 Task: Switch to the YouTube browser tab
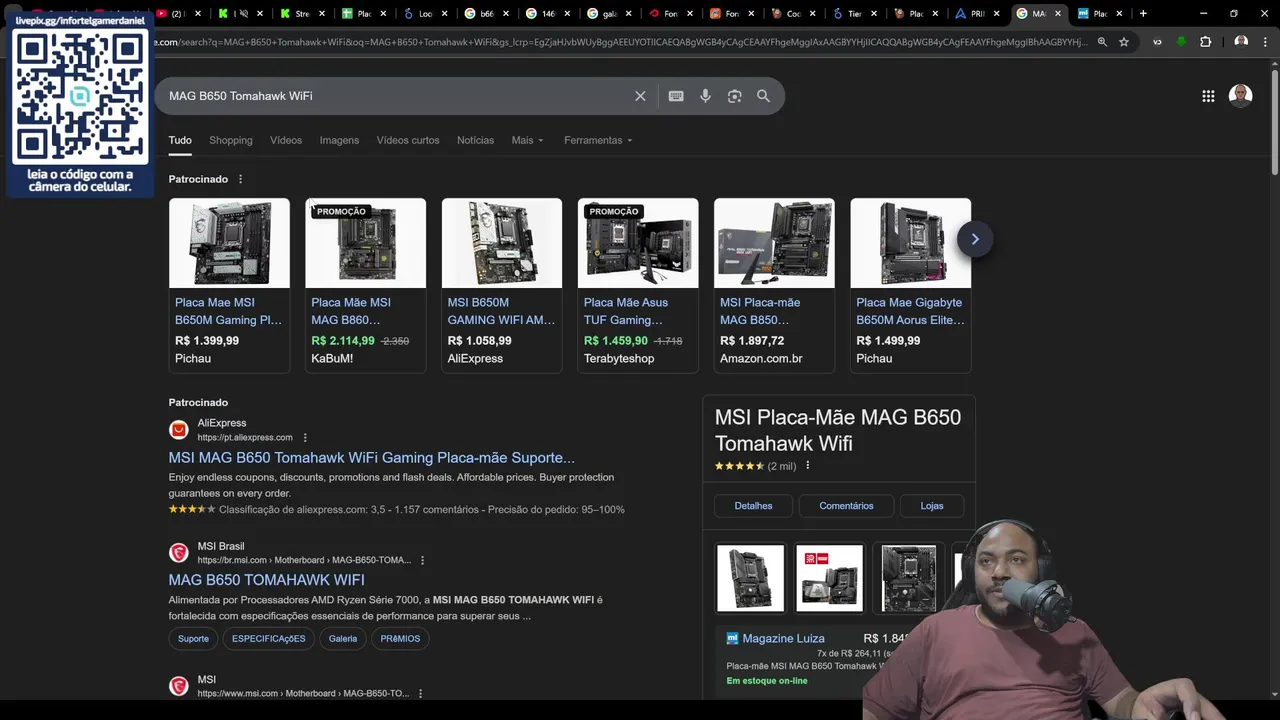click(x=176, y=14)
